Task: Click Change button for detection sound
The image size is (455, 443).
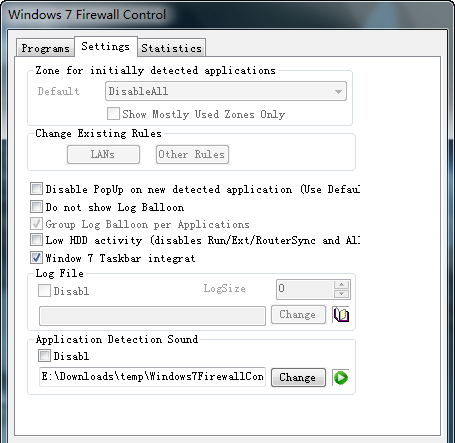Action: [298, 377]
